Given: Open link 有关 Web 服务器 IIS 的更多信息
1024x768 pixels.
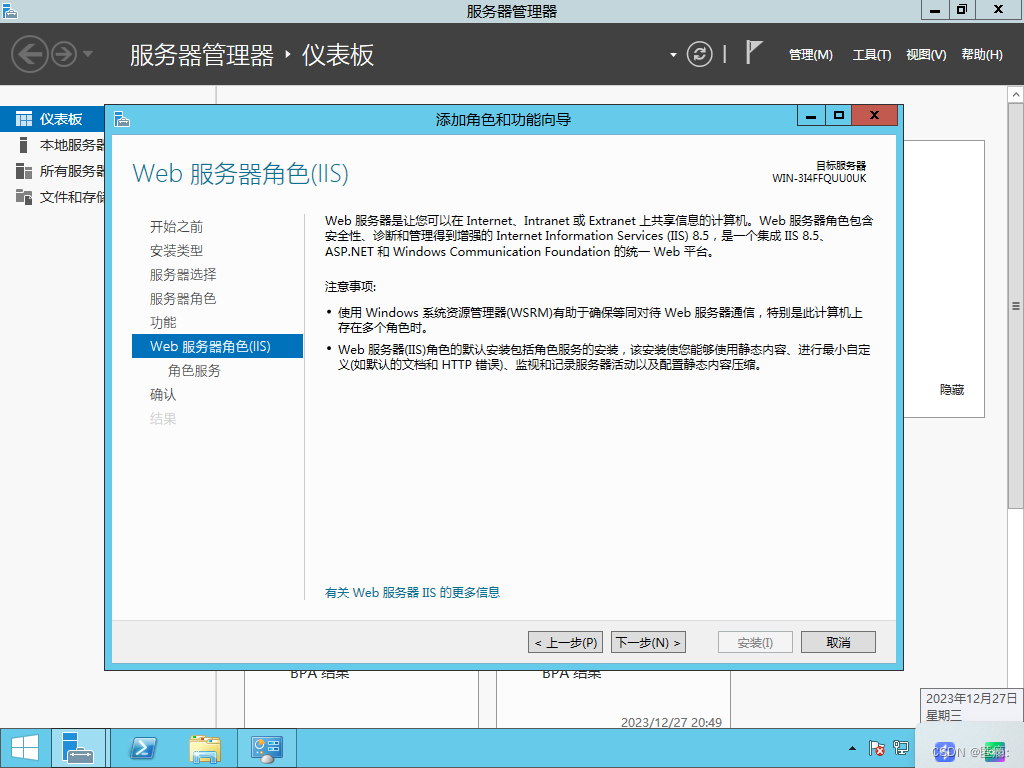Looking at the screenshot, I should pyautogui.click(x=412, y=592).
